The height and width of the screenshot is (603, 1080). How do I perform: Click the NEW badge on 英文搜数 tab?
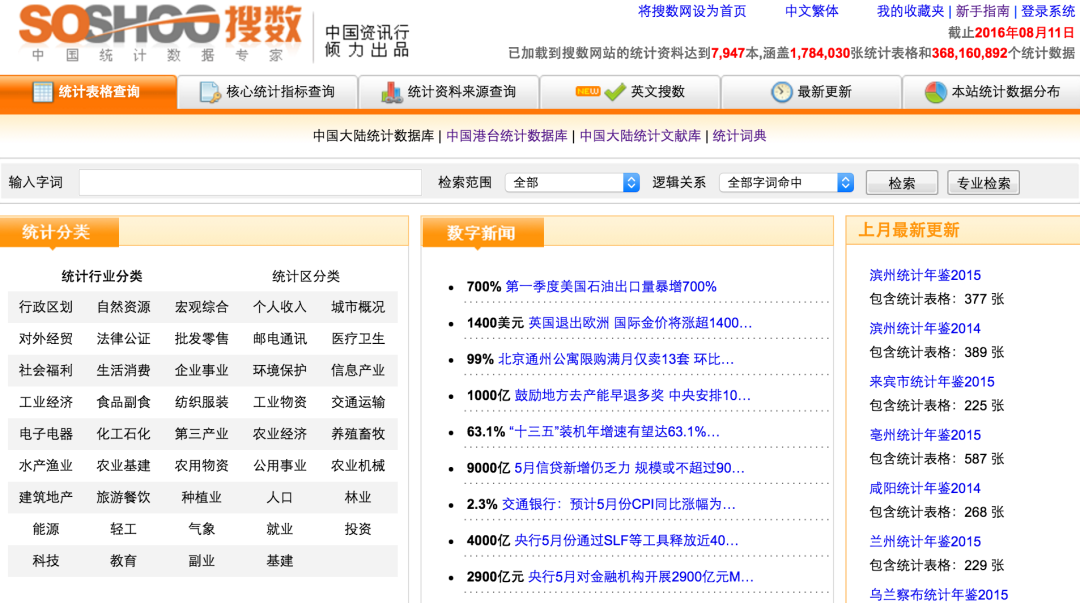coord(588,91)
